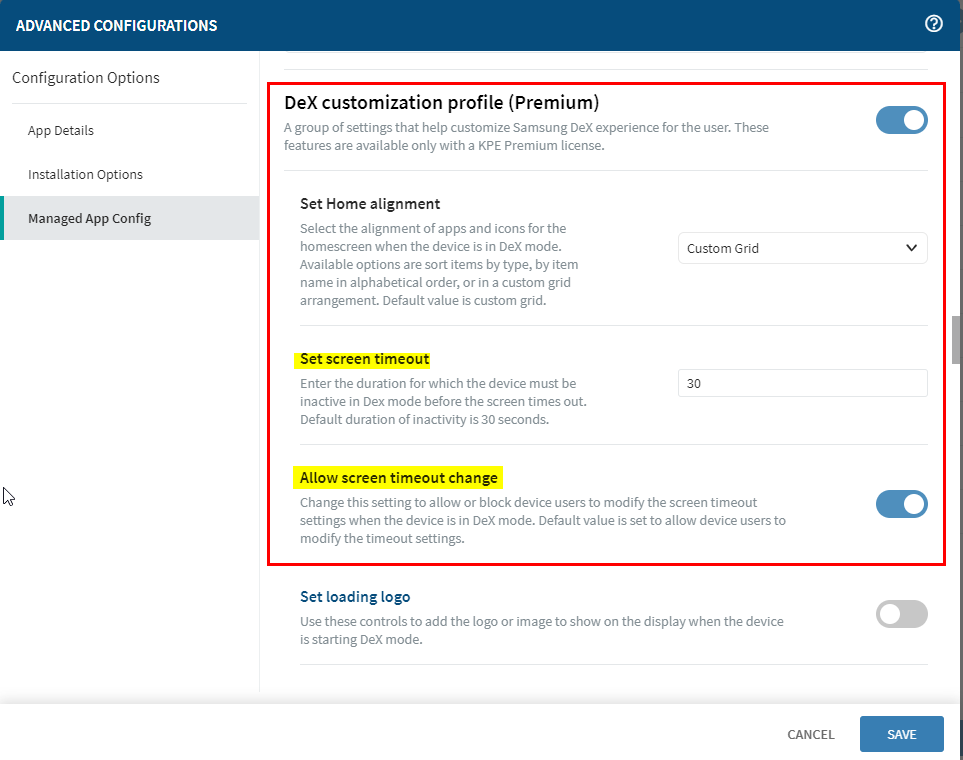Screen dimensions: 963x760
Task: Click the highlighted Allow screen timeout change label
Action: click(398, 478)
